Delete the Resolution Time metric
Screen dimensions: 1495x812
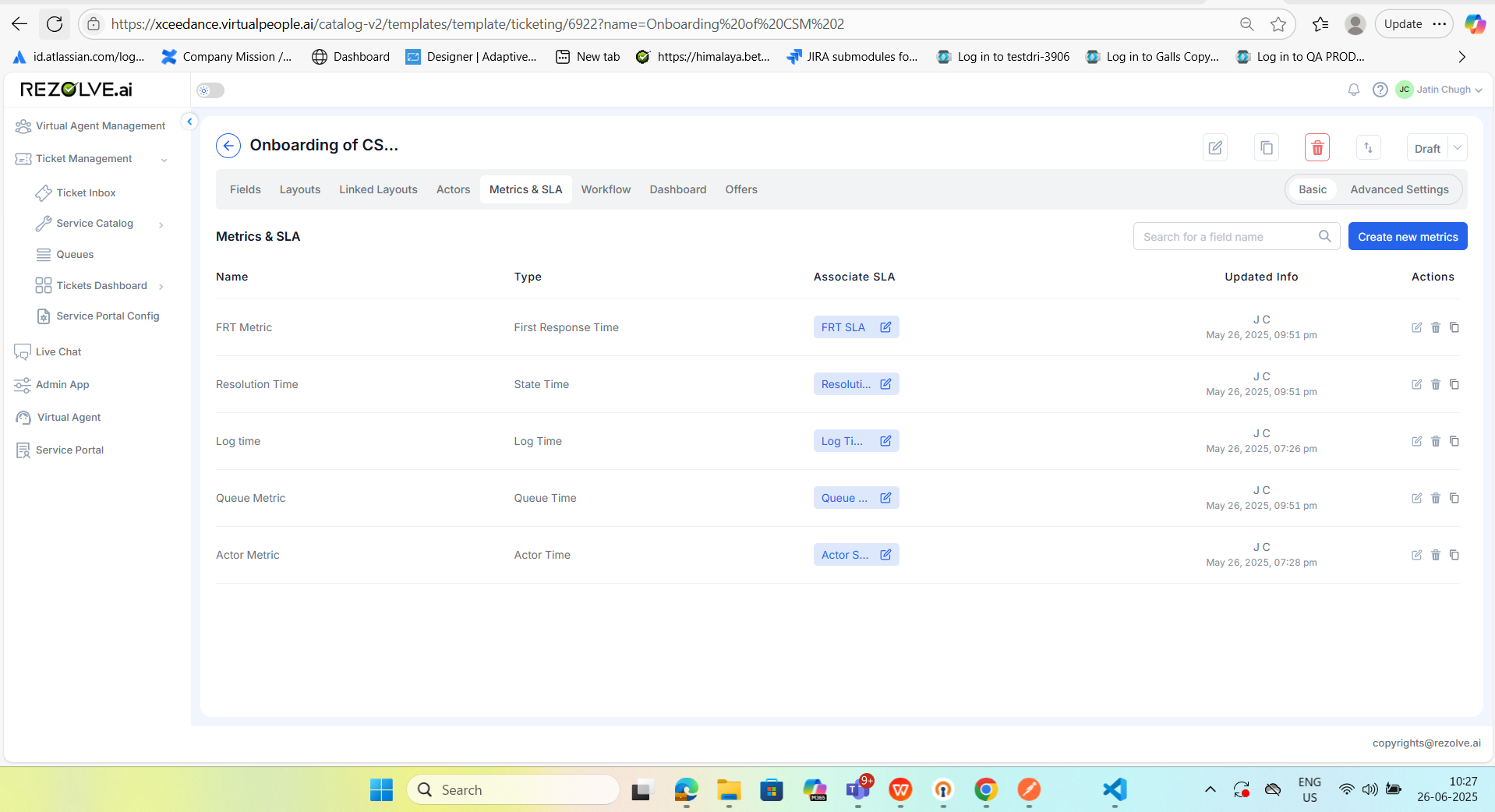coord(1436,384)
